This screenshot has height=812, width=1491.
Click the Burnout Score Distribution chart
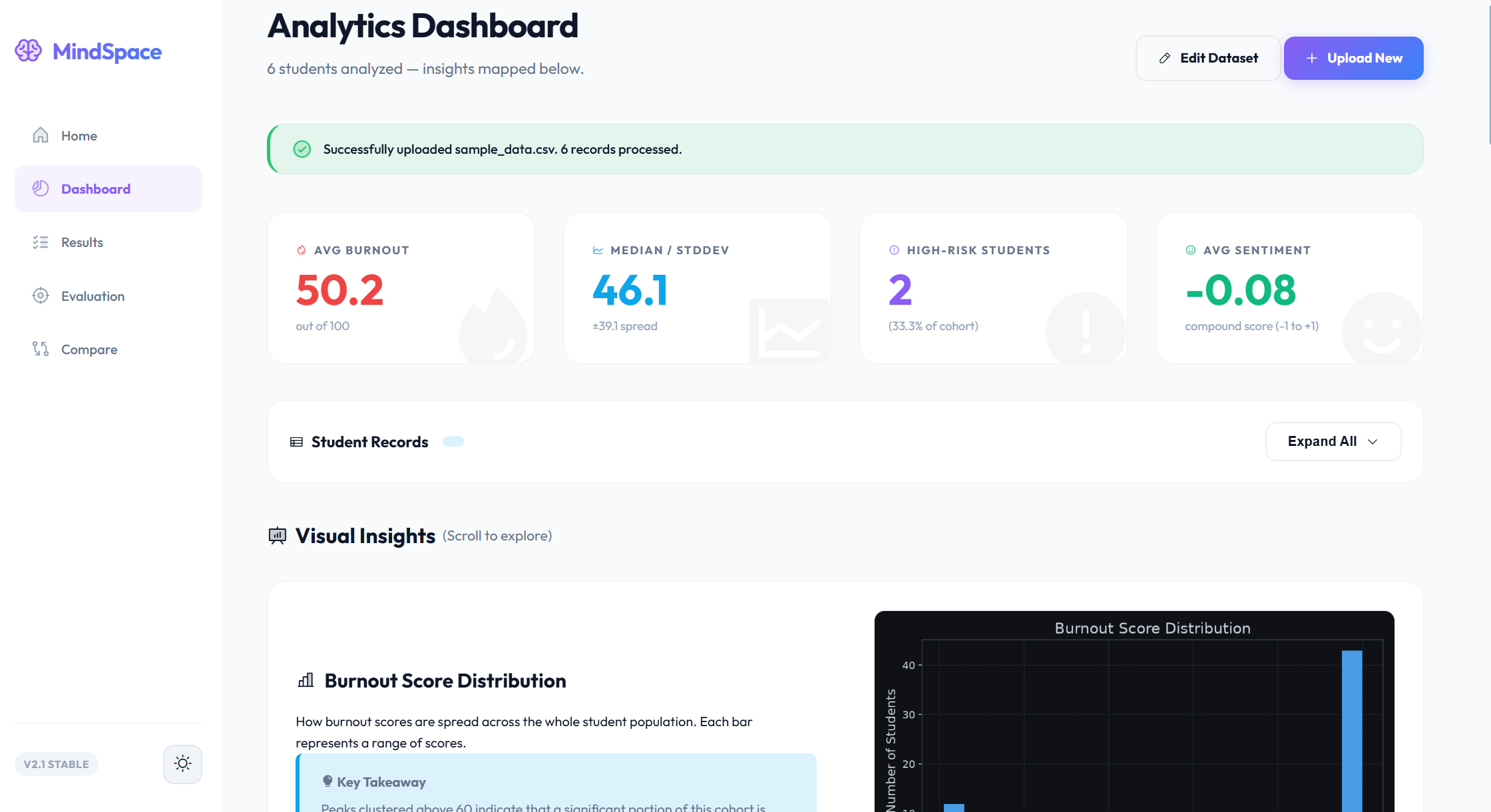[1134, 711]
